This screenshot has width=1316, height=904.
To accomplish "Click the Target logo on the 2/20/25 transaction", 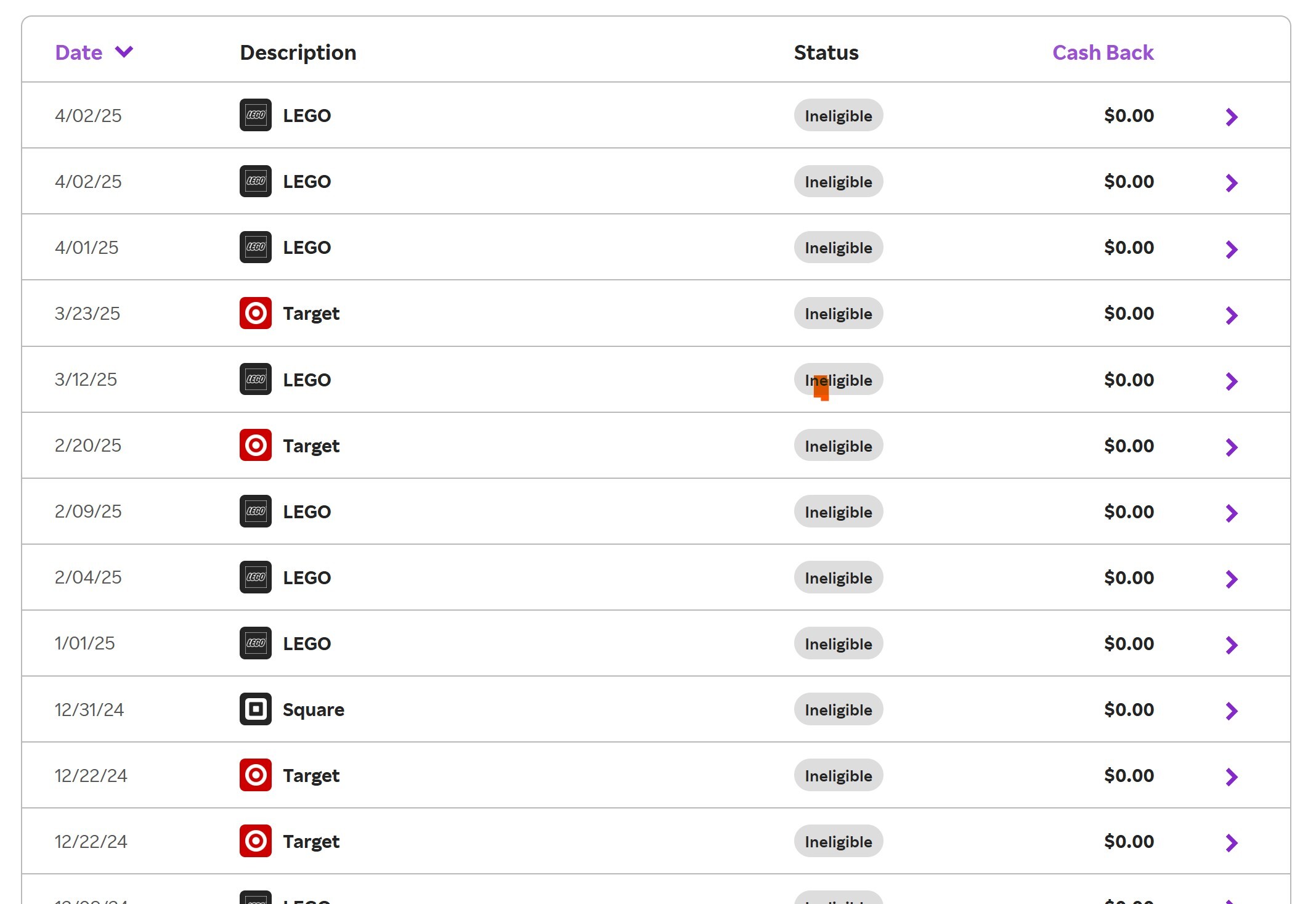I will pos(255,445).
